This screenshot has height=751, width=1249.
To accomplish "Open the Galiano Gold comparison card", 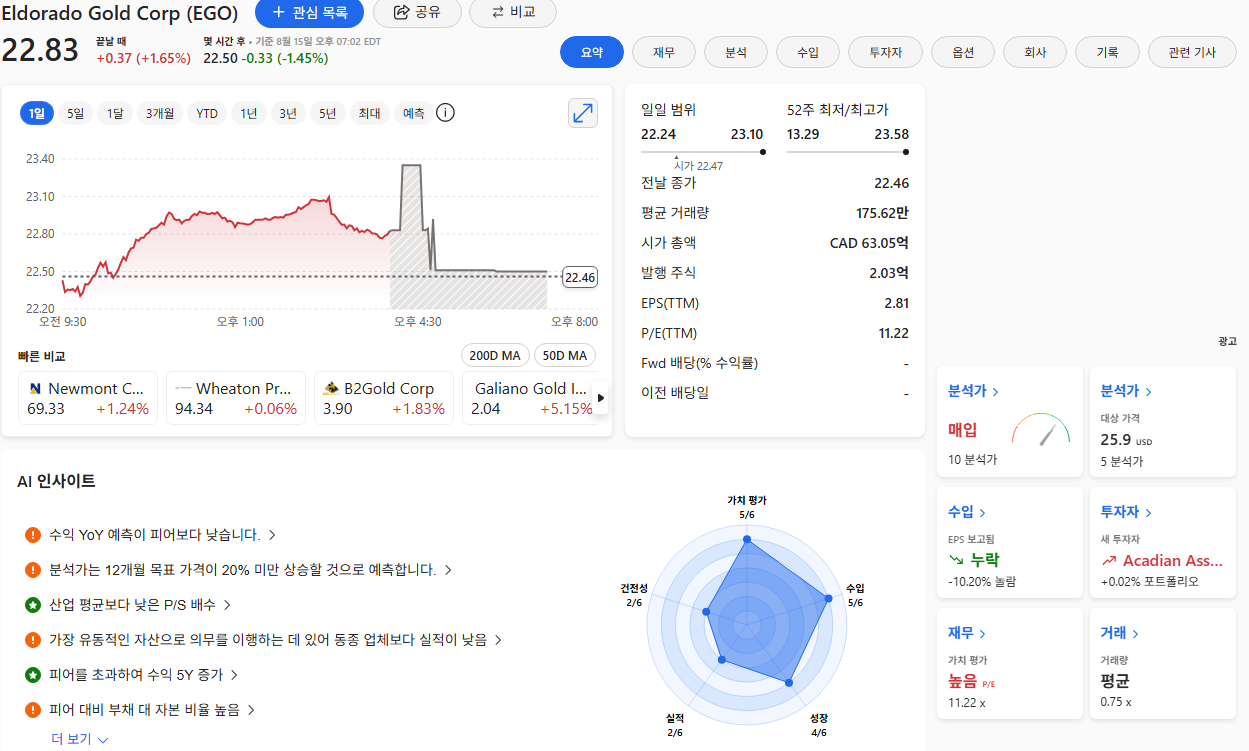I will (x=530, y=398).
